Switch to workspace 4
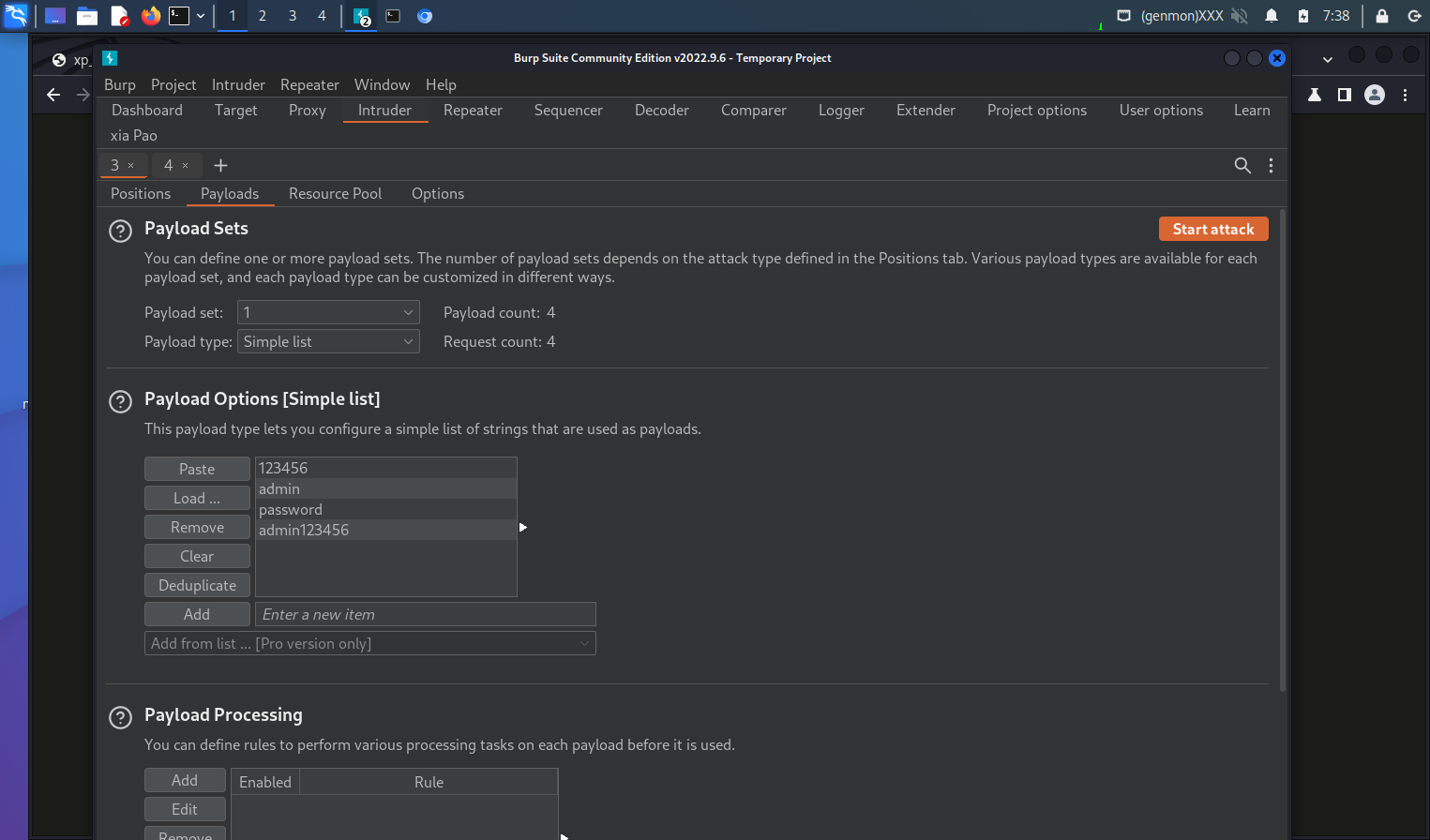This screenshot has height=840, width=1430. (322, 16)
